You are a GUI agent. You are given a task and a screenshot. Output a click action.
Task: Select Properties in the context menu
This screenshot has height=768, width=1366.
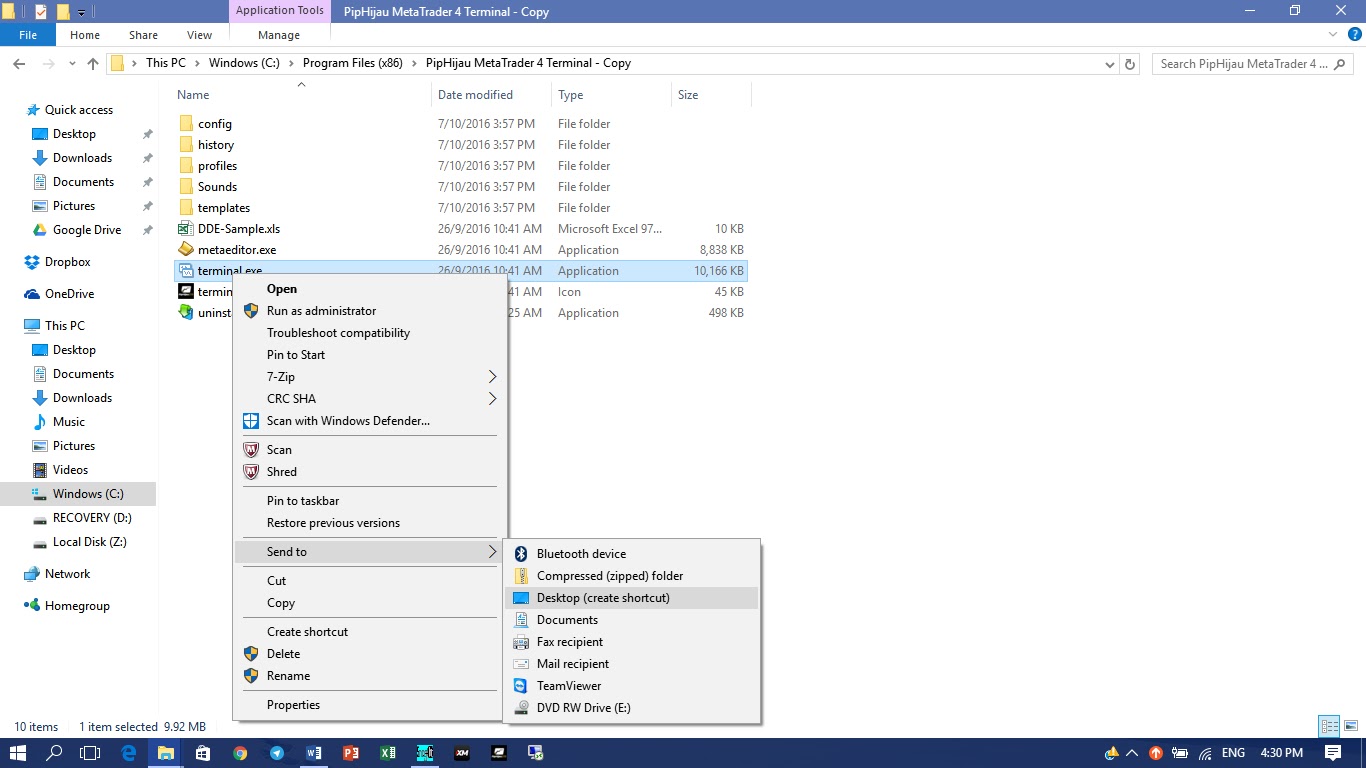click(x=366, y=705)
